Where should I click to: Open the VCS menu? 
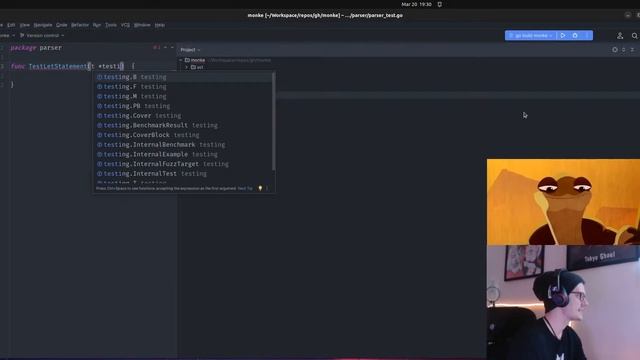[125, 25]
